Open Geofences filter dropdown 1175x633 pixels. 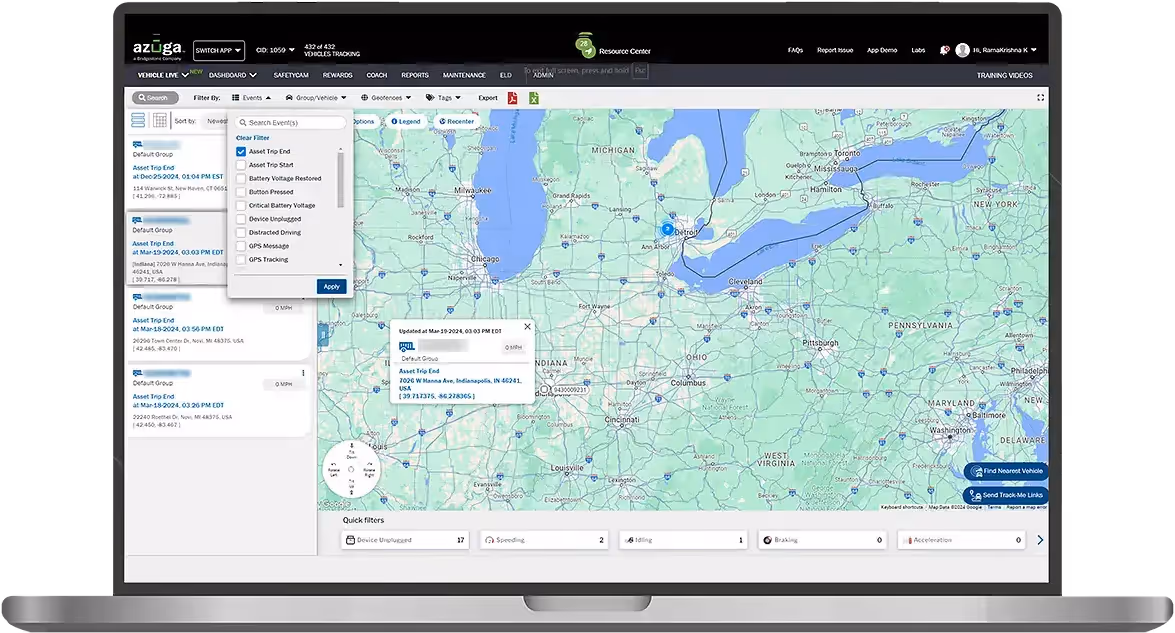(x=386, y=97)
